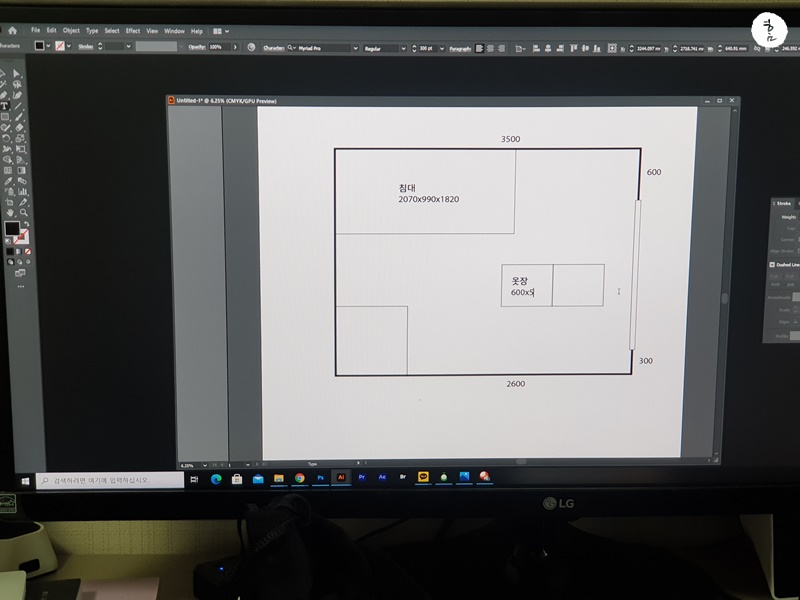Select the Slice tool
This screenshot has width=800, height=600.
(23, 202)
